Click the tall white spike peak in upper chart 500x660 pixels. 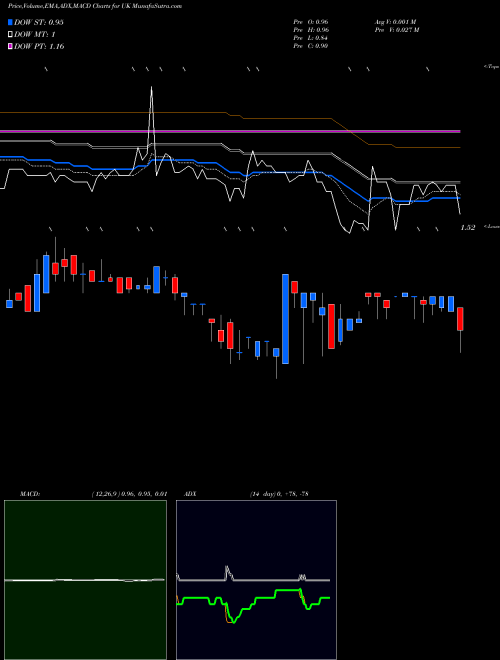(x=152, y=88)
